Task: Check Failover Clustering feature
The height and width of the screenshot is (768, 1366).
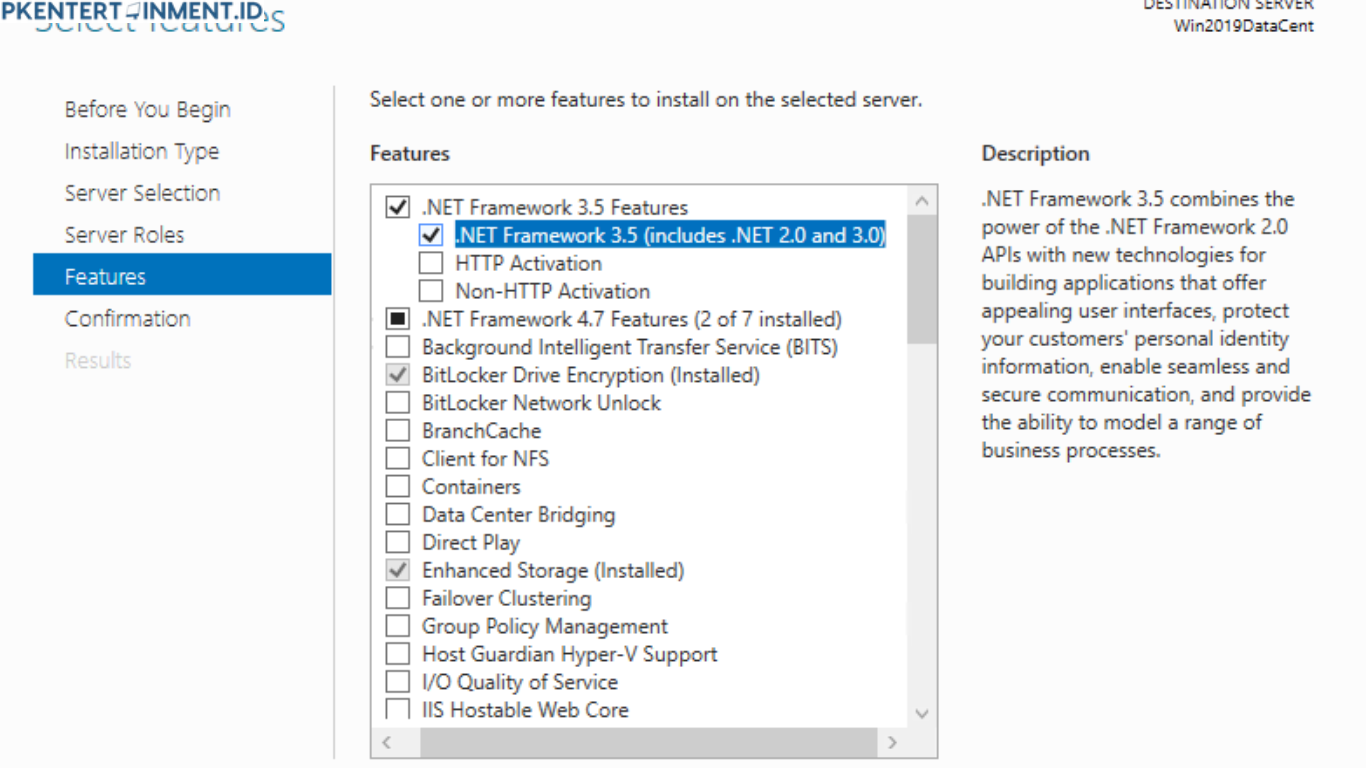Action: pos(398,599)
